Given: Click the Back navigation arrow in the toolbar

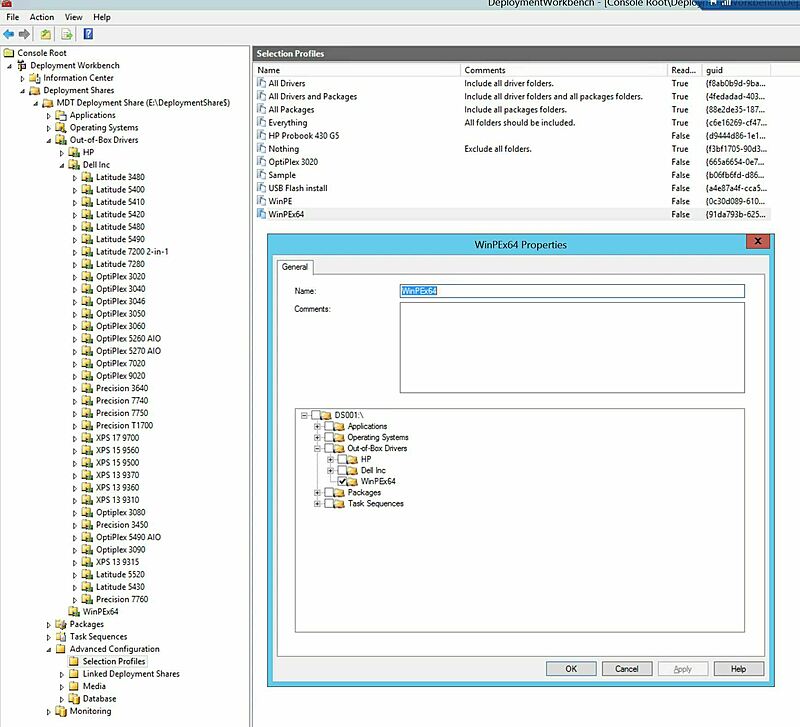Looking at the screenshot, I should point(8,33).
